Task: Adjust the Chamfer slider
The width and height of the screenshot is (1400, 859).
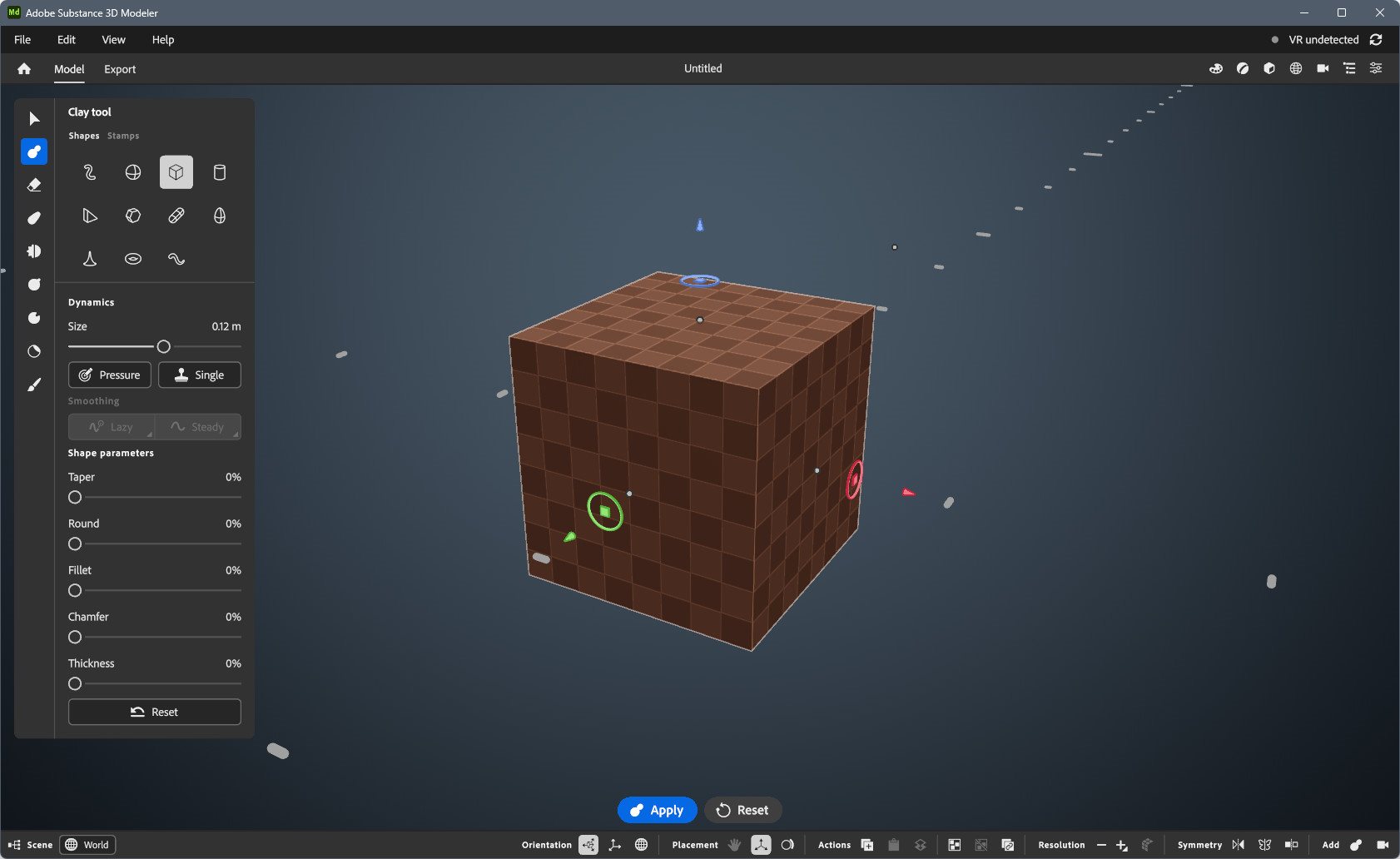Action: [155, 637]
